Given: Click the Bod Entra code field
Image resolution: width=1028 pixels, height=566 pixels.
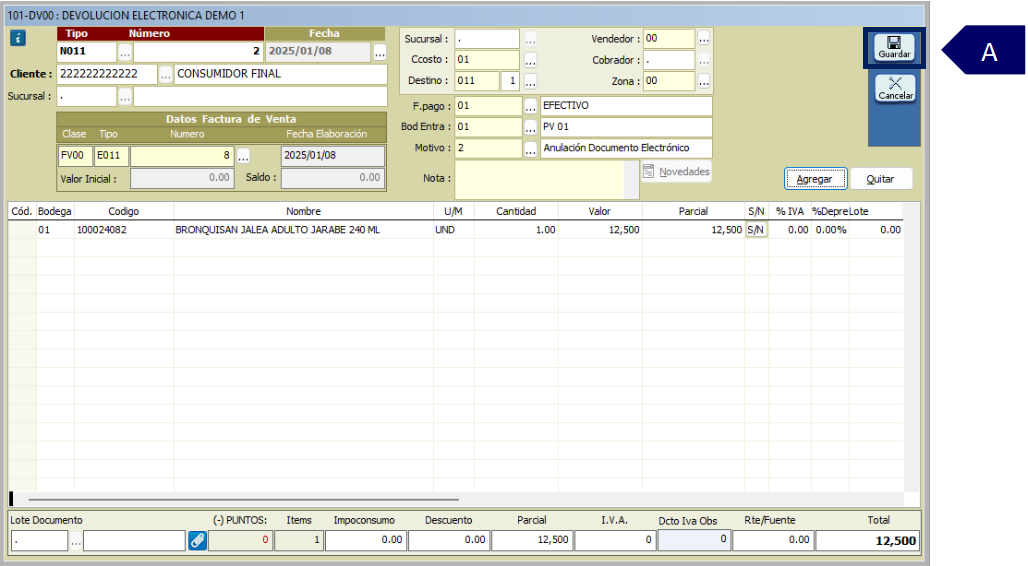Looking at the screenshot, I should tap(488, 127).
